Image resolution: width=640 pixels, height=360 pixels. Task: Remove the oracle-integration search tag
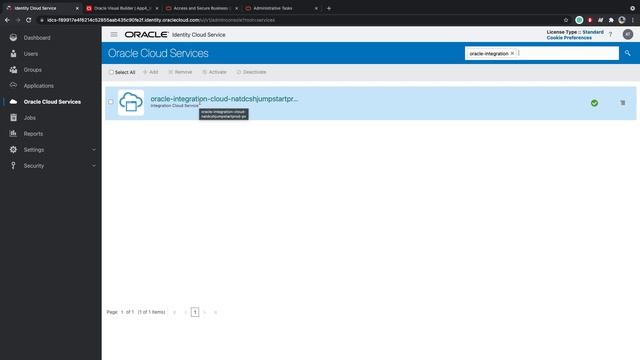coord(512,53)
